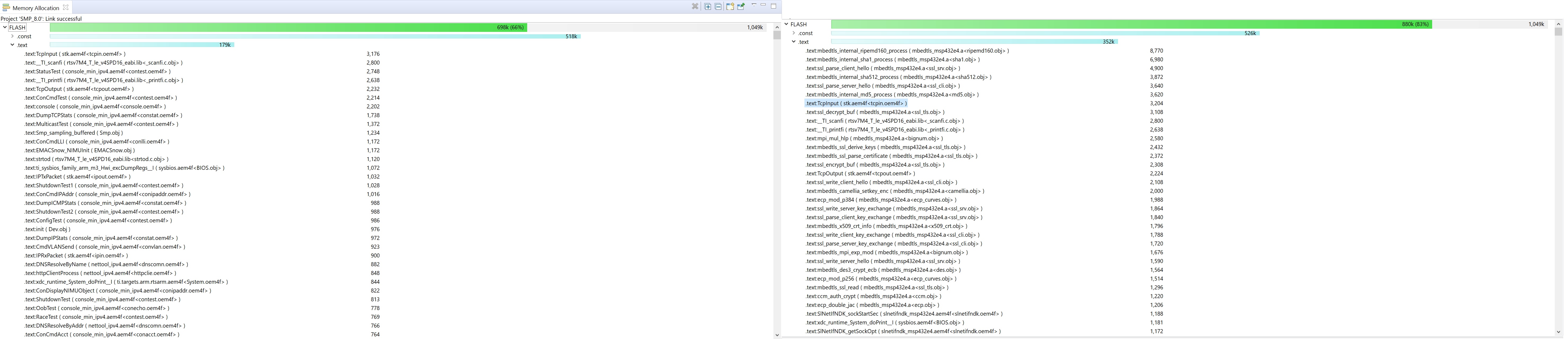The width and height of the screenshot is (1568, 339).
Task: Pin the Memory Allocation view
Action: click(741, 7)
